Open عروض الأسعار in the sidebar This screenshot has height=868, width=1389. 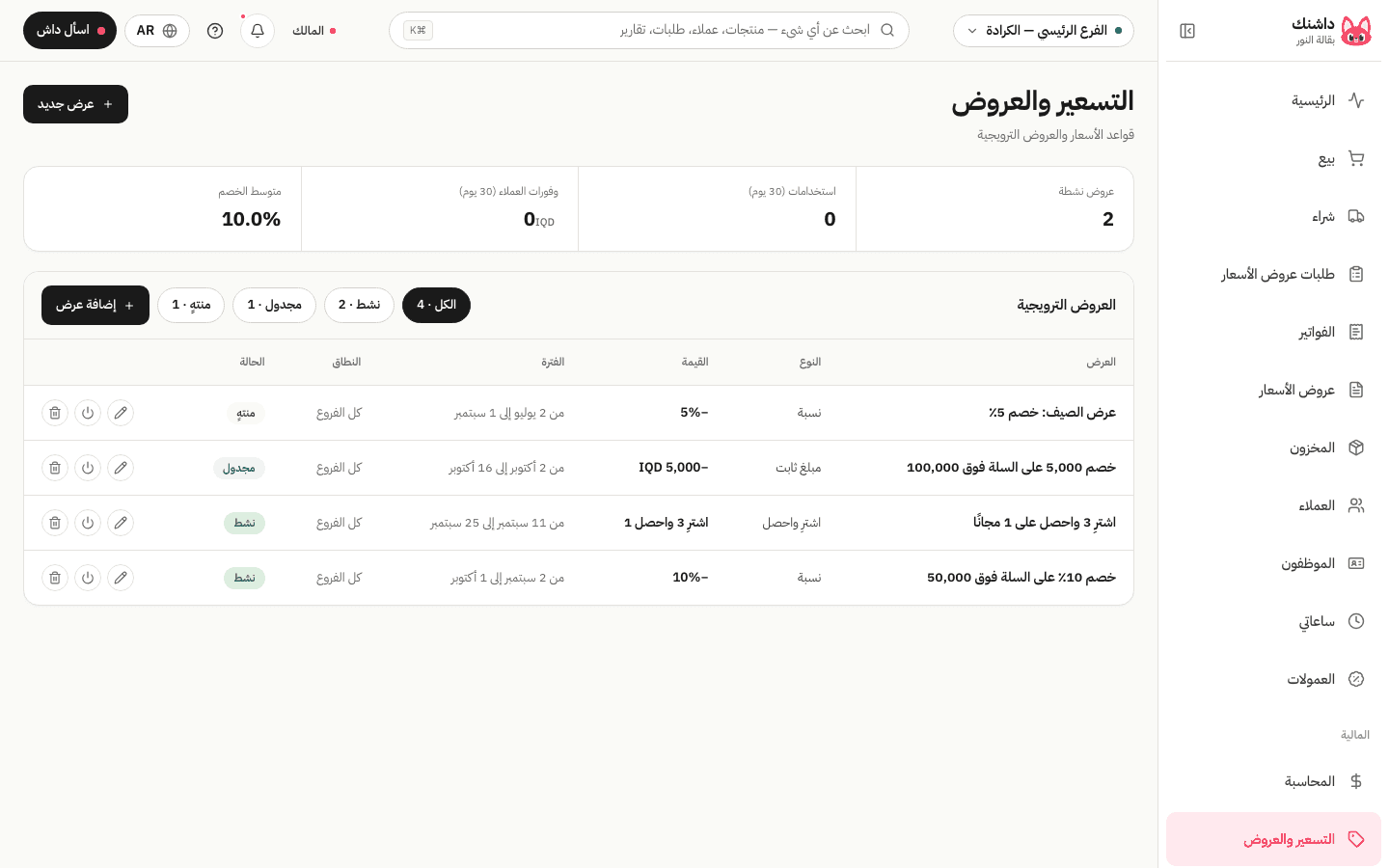point(1273,390)
